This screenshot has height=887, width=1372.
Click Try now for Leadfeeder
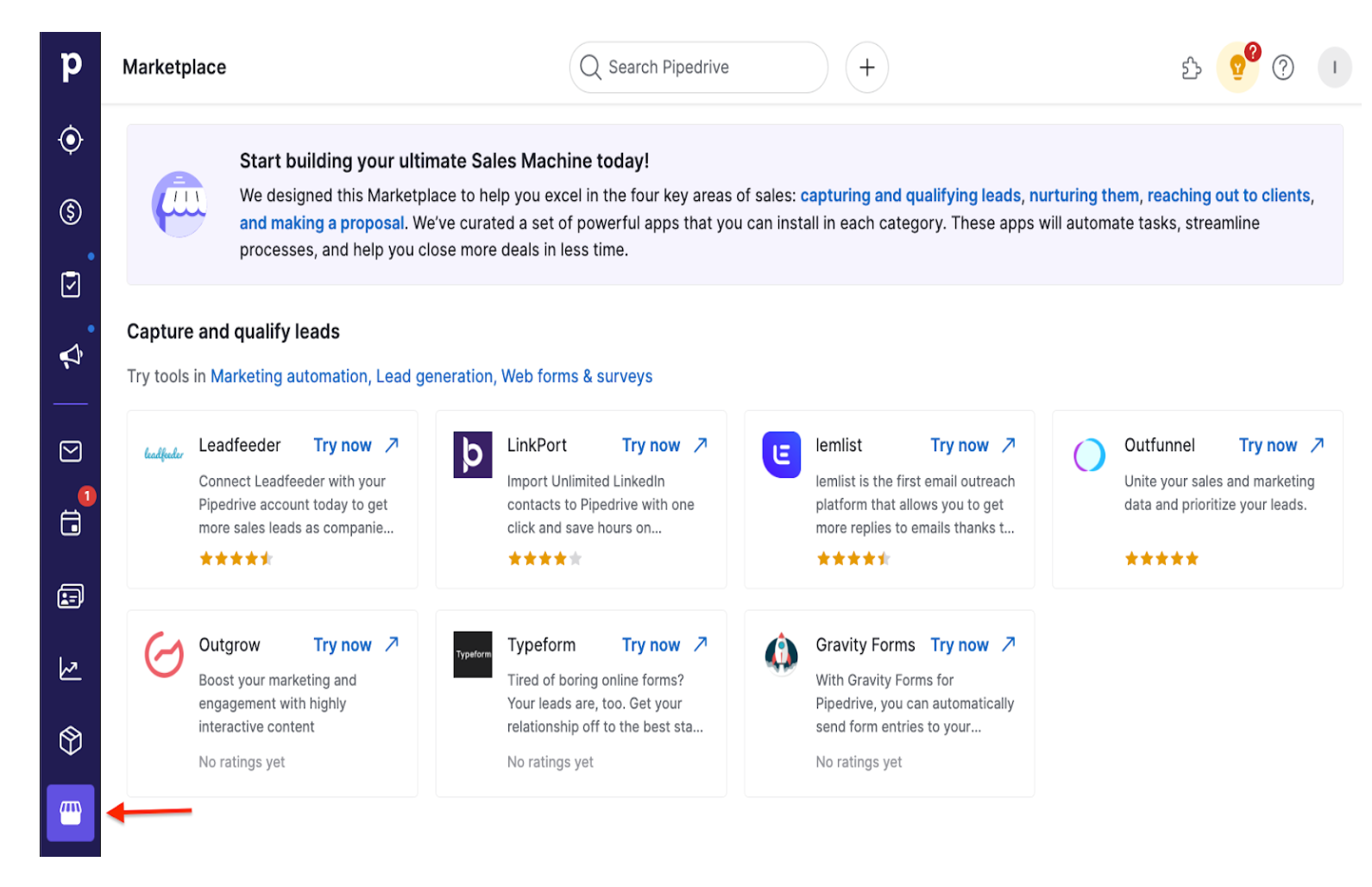coord(356,445)
